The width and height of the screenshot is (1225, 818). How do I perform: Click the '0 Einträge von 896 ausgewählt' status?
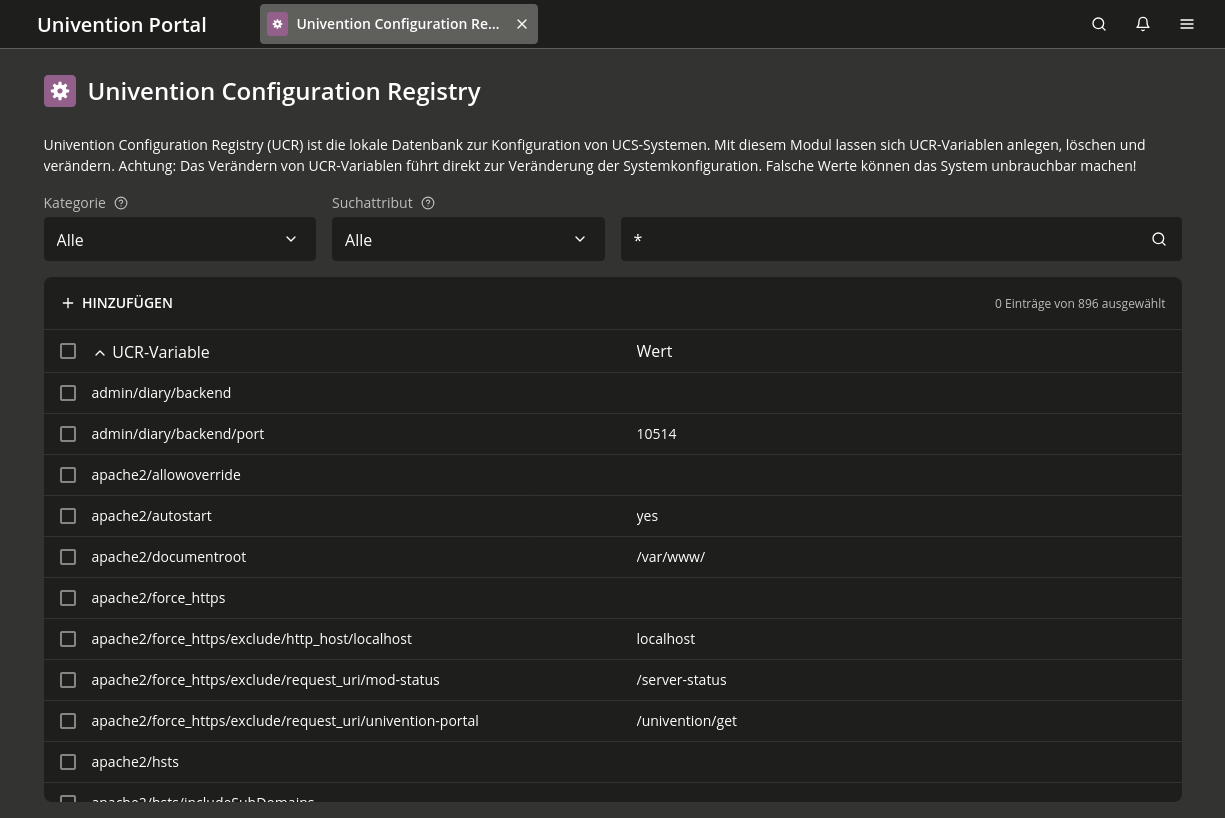tap(1080, 303)
